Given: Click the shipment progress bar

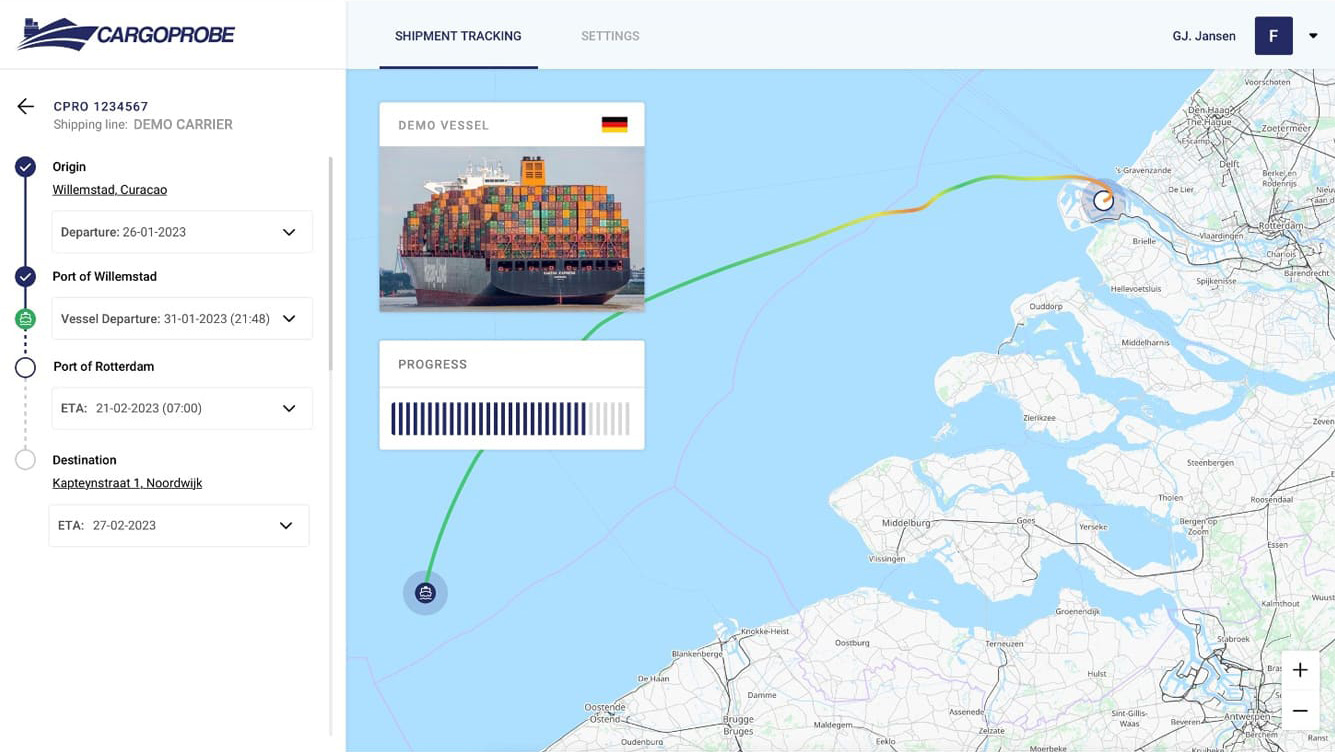Looking at the screenshot, I should tap(511, 417).
